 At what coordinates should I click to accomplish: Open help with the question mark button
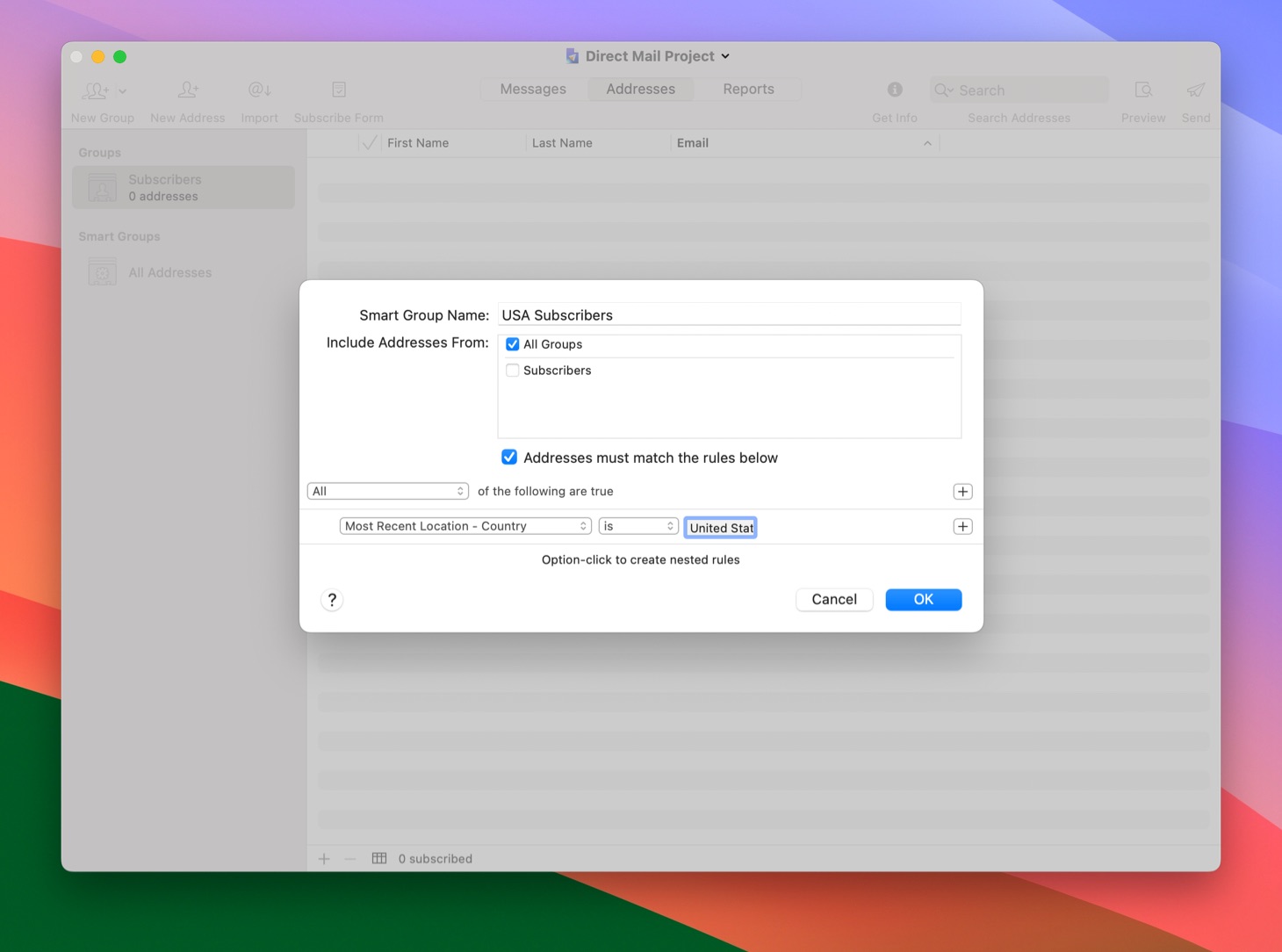click(x=332, y=600)
